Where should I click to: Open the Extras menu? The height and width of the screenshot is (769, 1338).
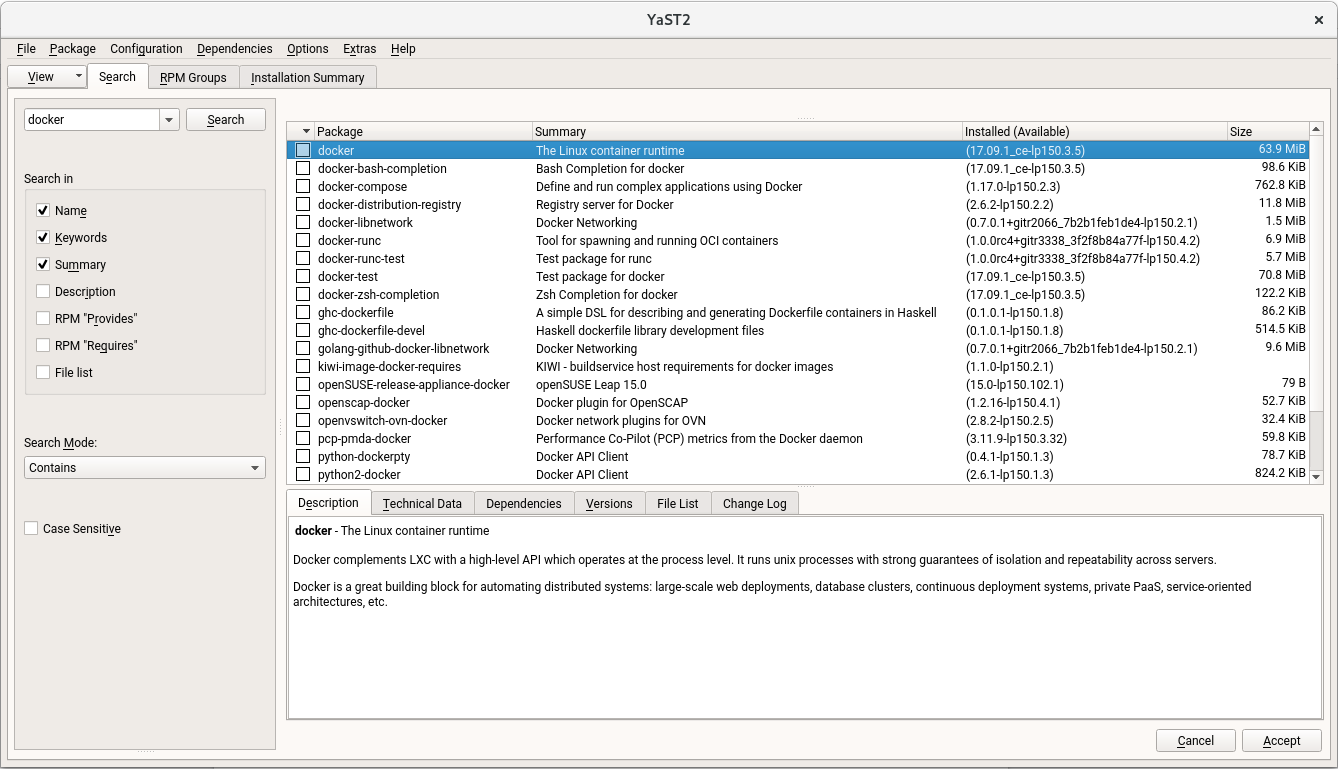pyautogui.click(x=360, y=48)
